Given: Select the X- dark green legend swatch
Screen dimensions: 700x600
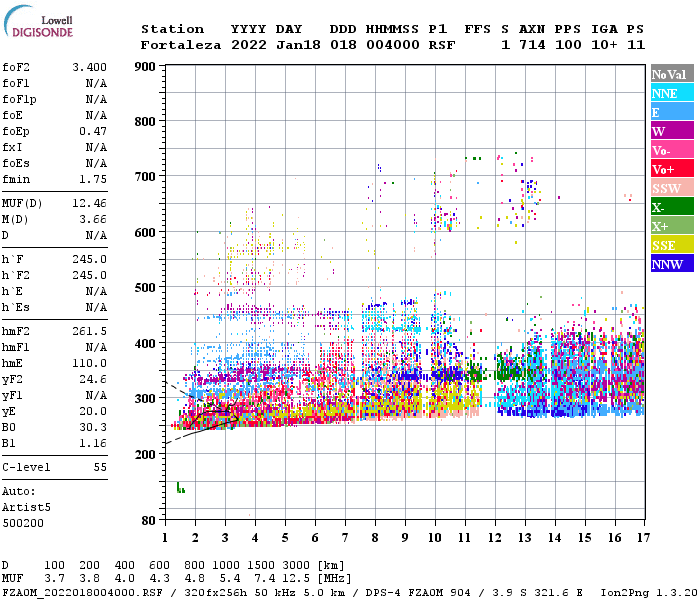Looking at the screenshot, I should click(672, 207).
